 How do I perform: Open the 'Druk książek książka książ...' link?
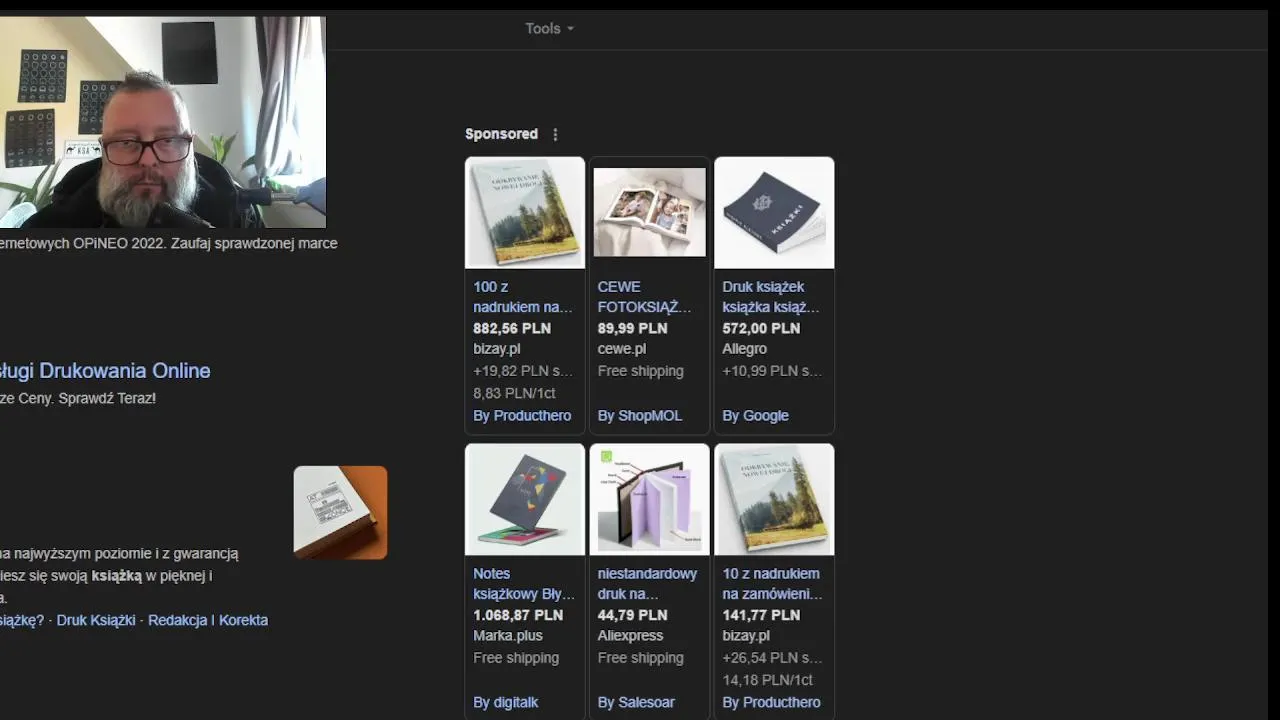tap(771, 297)
